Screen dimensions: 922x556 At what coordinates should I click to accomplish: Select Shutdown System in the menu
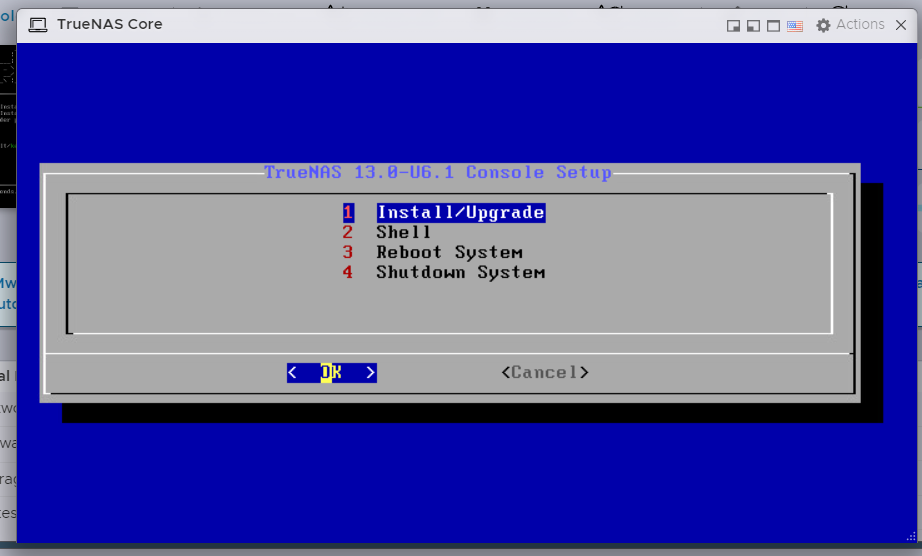point(460,272)
